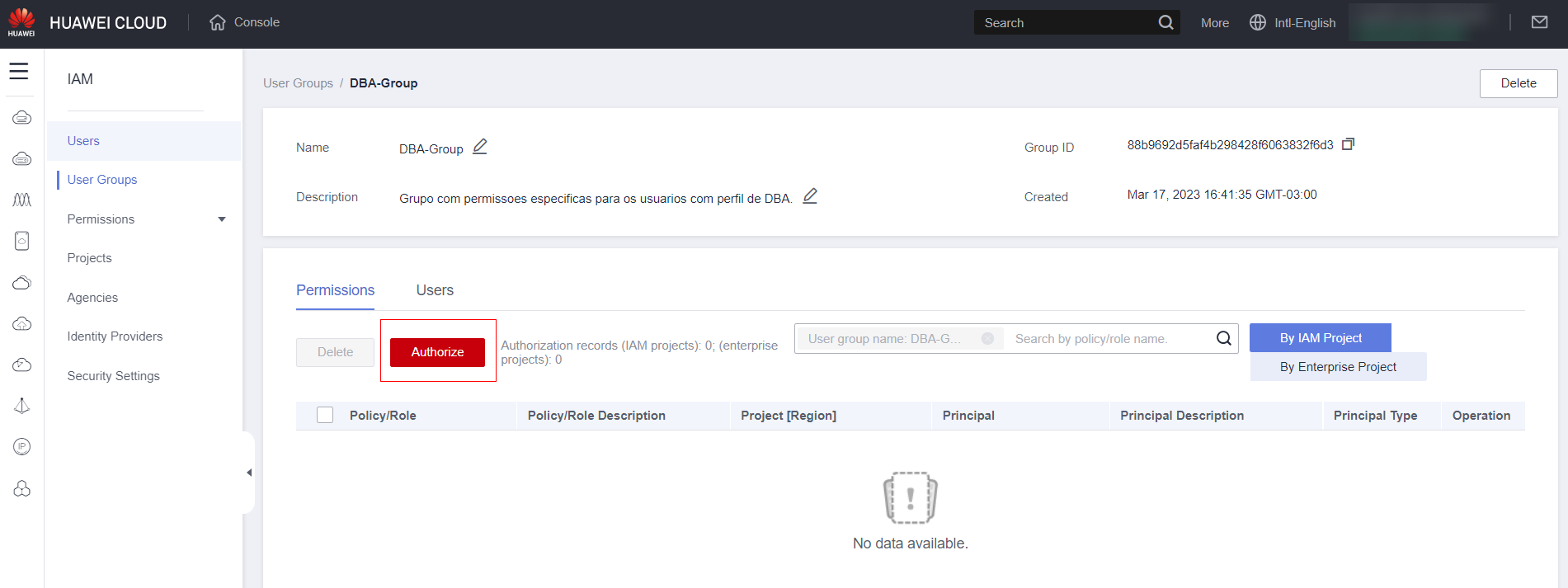The height and width of the screenshot is (588, 1568).
Task: Click the magnifier icon in policy search
Action: pos(1223,338)
